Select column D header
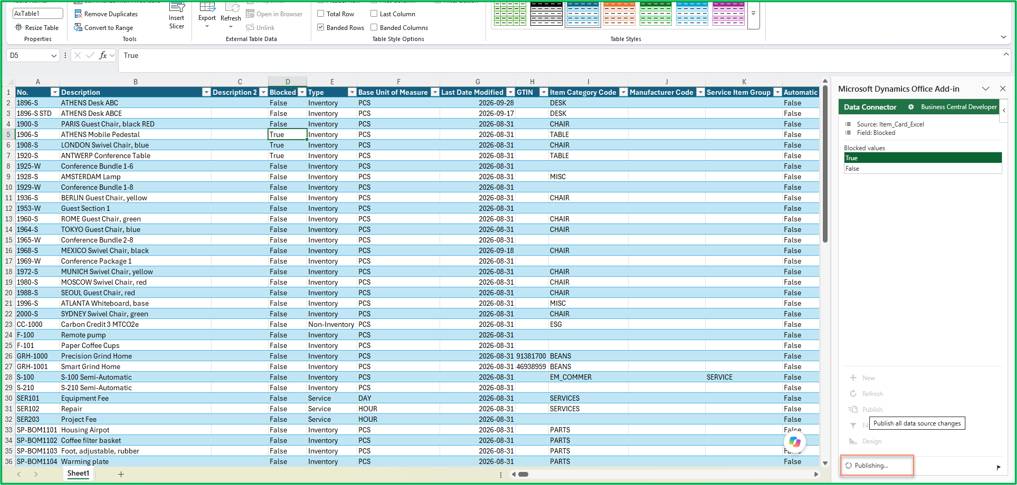 click(287, 82)
